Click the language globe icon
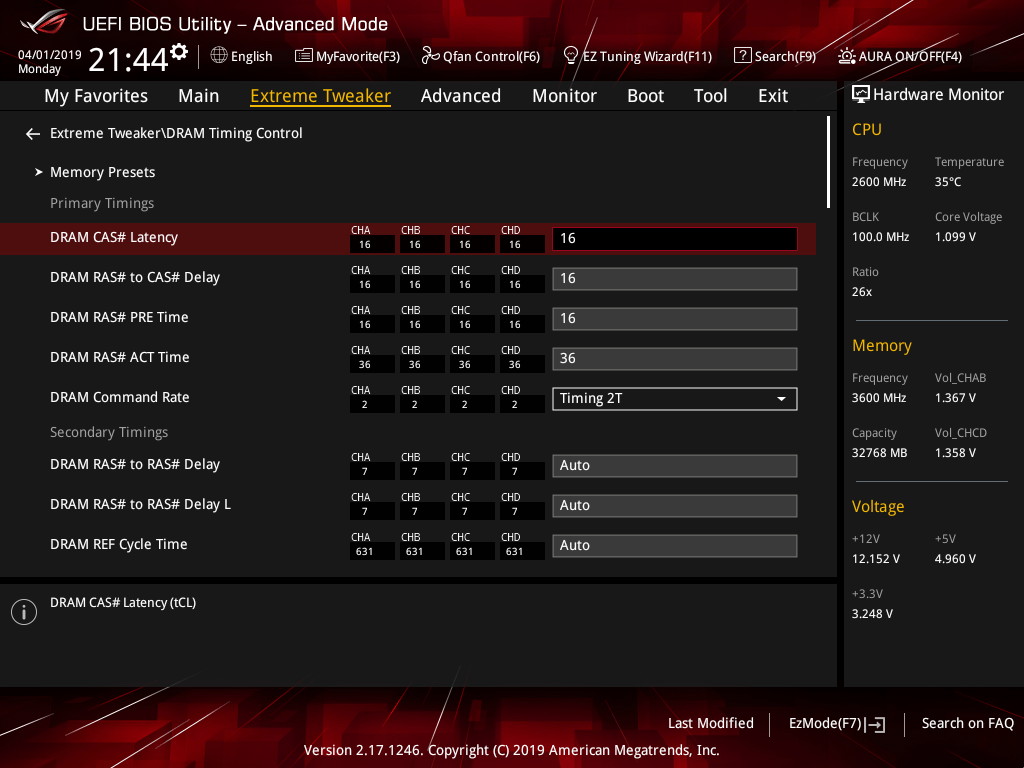Viewport: 1024px width, 768px height. pyautogui.click(x=219, y=56)
